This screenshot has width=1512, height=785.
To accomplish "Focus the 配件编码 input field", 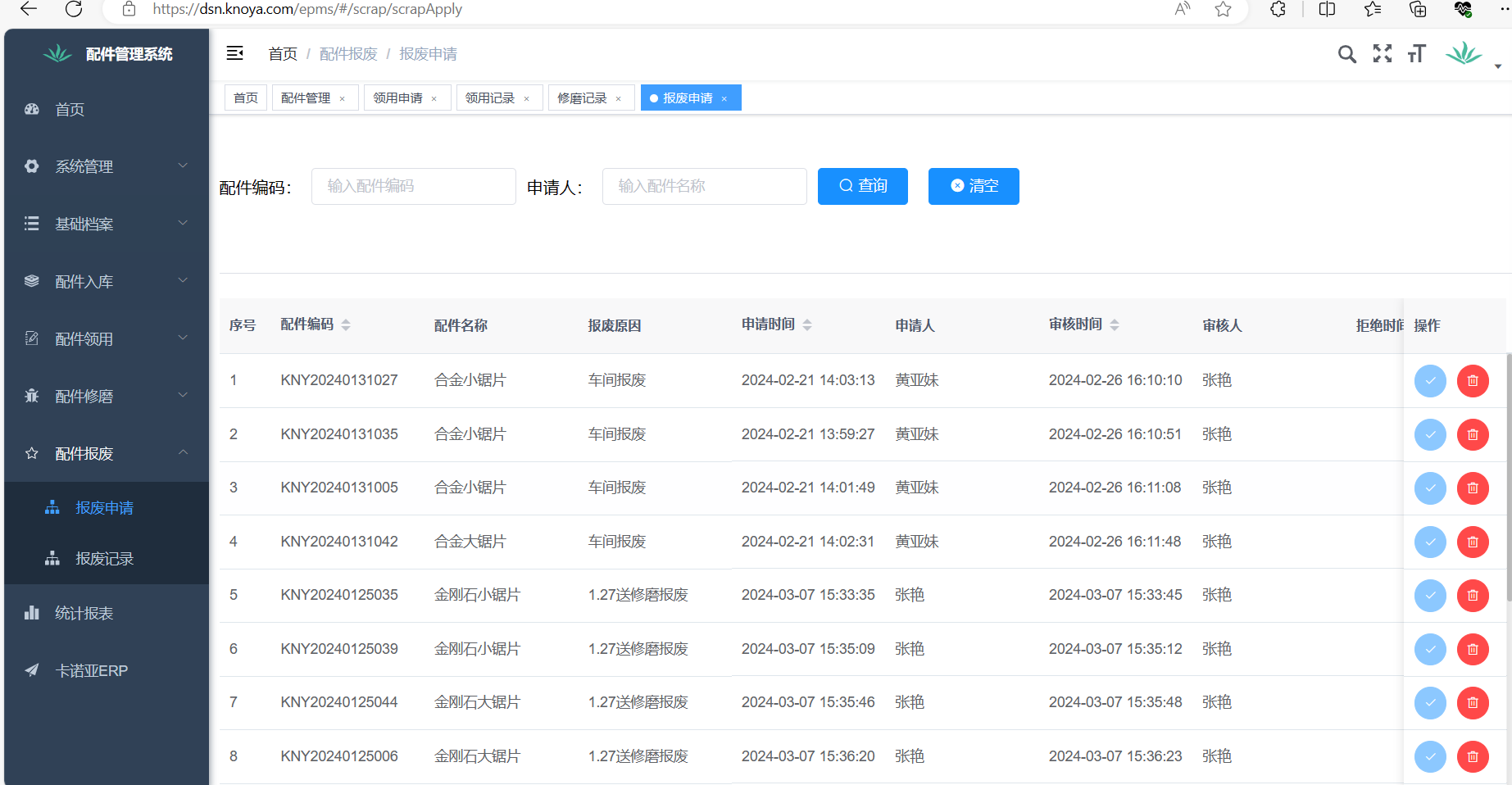I will (414, 186).
